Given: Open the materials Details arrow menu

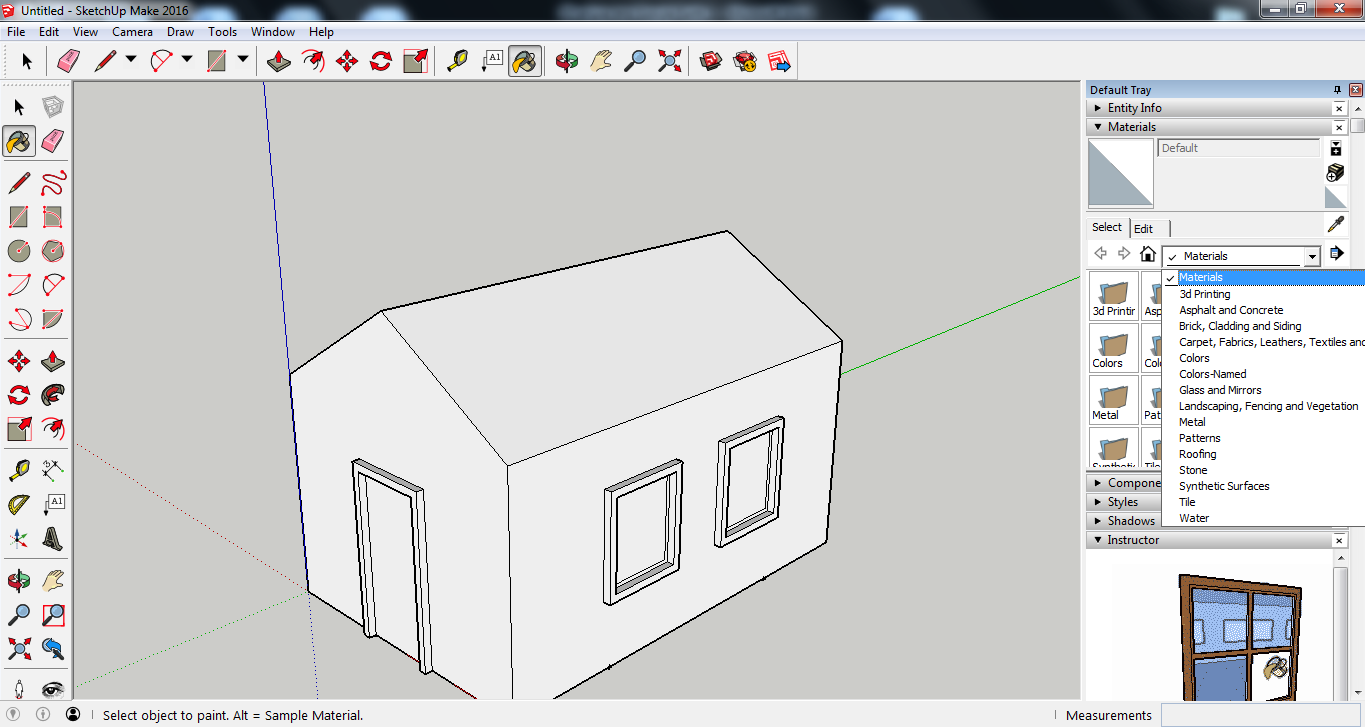Looking at the screenshot, I should (1336, 254).
